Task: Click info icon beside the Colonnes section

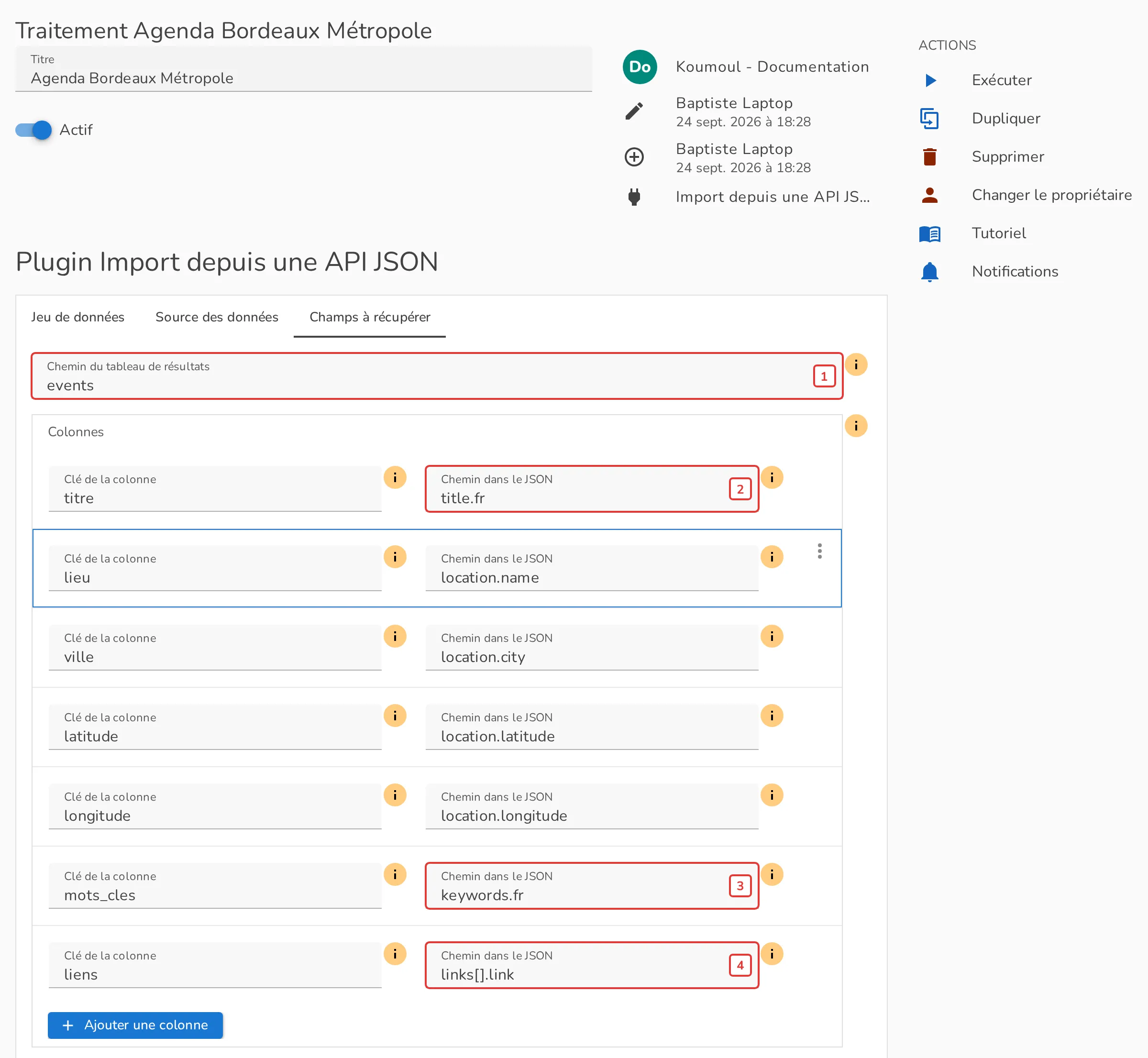Action: coord(856,426)
